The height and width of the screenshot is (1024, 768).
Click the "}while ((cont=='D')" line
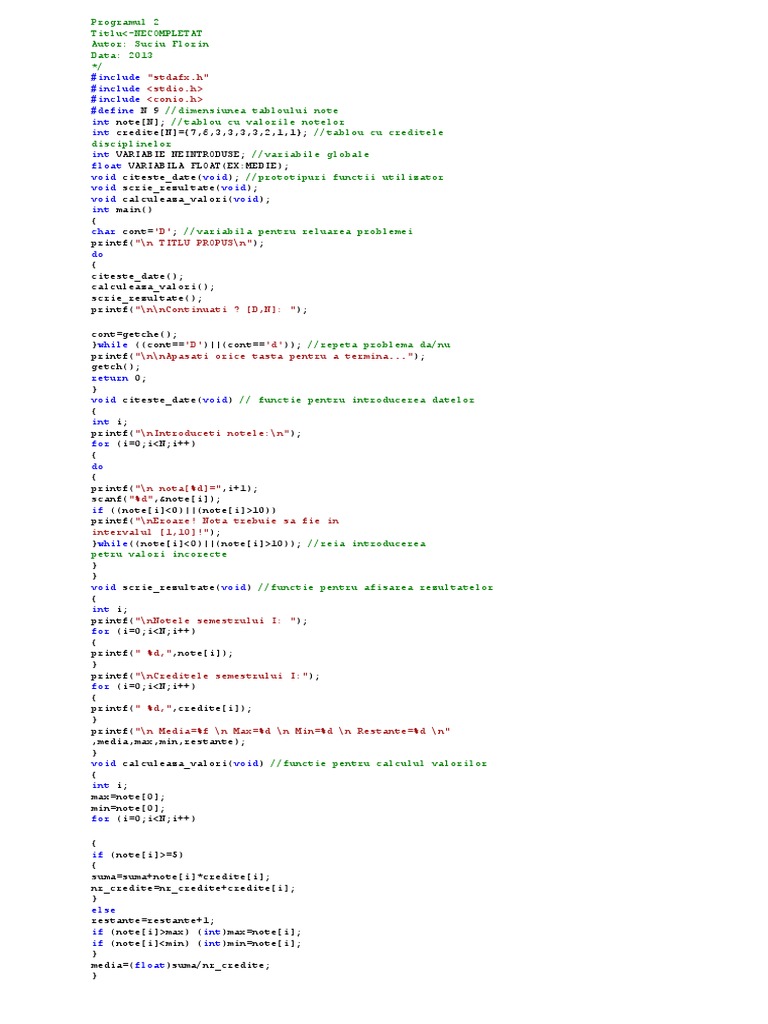(x=270, y=345)
